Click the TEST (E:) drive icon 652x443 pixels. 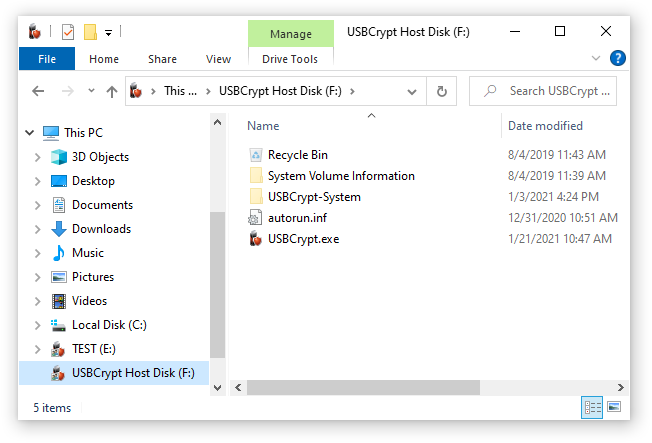tap(58, 349)
